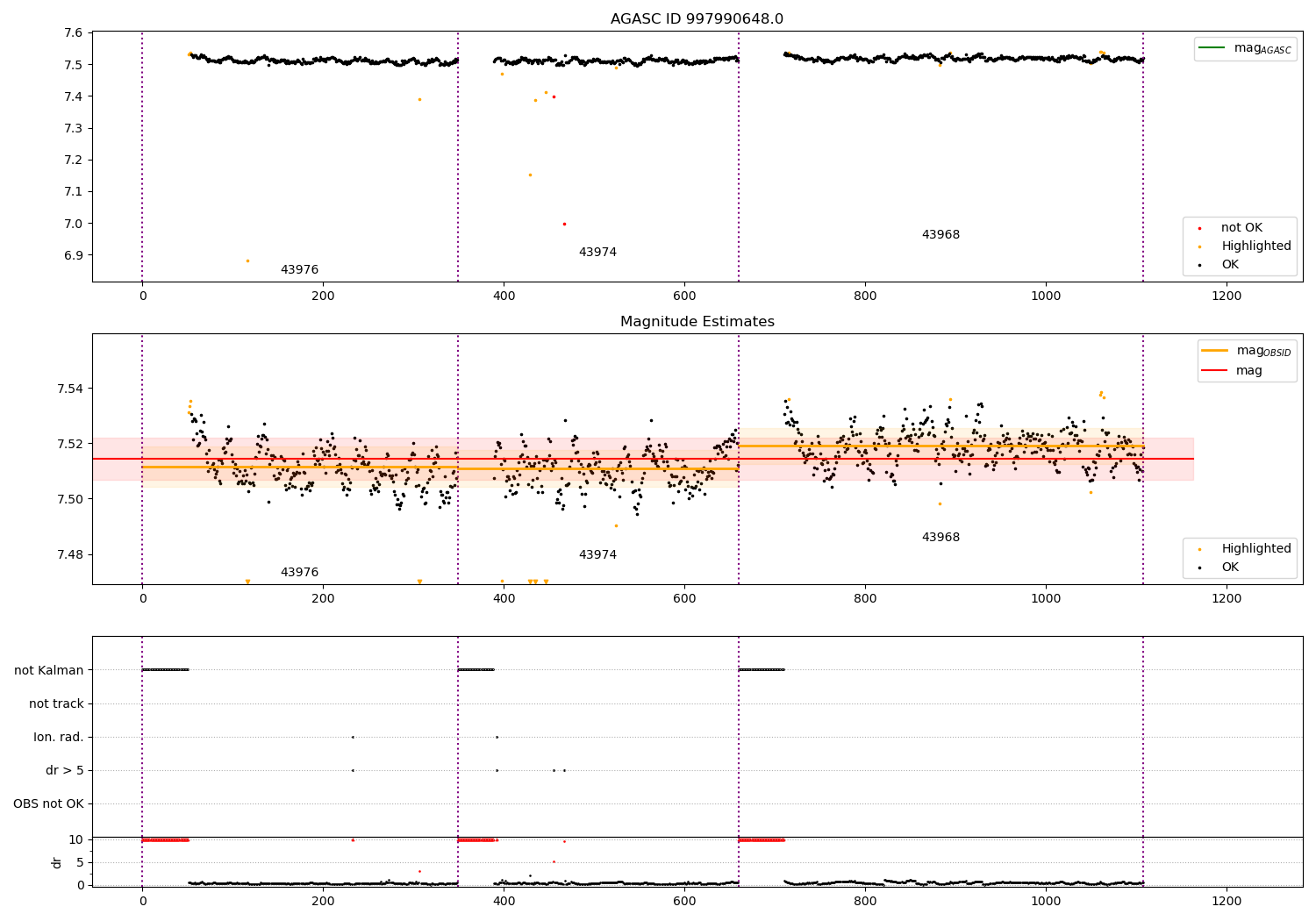Image resolution: width=1316 pixels, height=921 pixels.
Task: Click the red not-OK data point at magnitude 7.0
Action: coord(564,224)
